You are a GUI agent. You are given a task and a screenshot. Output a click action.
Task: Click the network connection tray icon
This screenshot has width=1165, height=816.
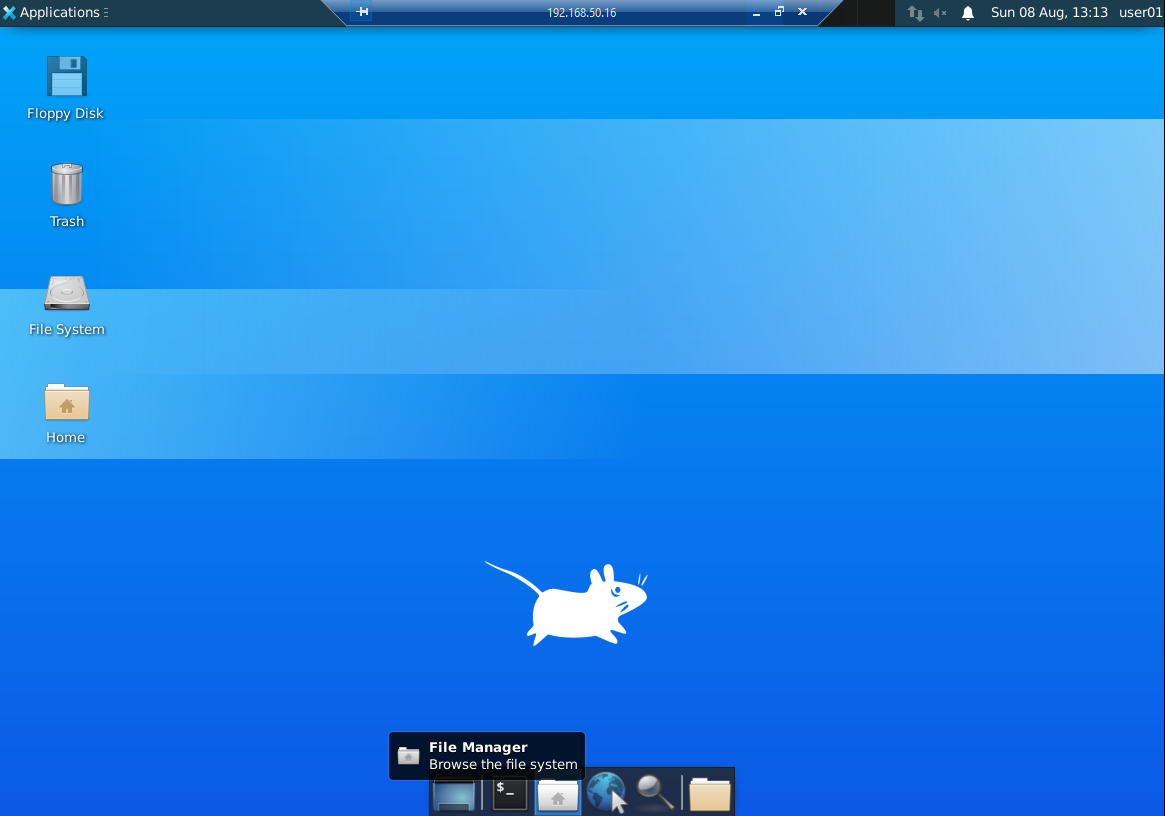tap(915, 13)
